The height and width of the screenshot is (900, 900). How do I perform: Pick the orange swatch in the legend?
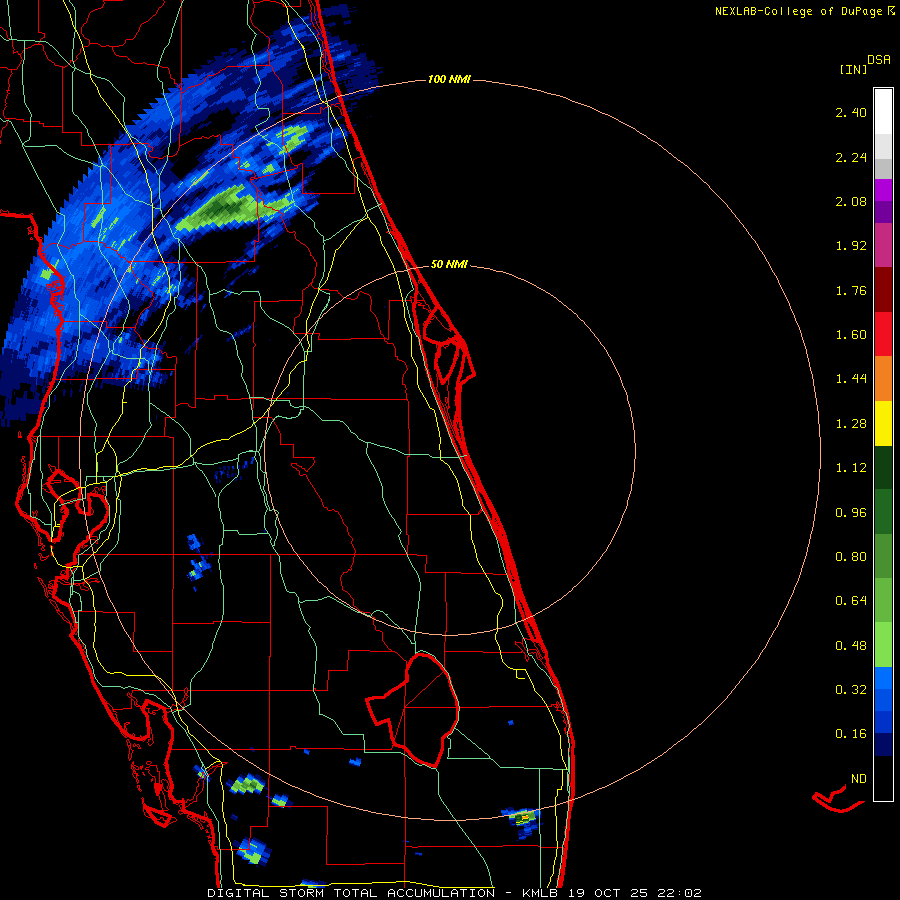883,379
